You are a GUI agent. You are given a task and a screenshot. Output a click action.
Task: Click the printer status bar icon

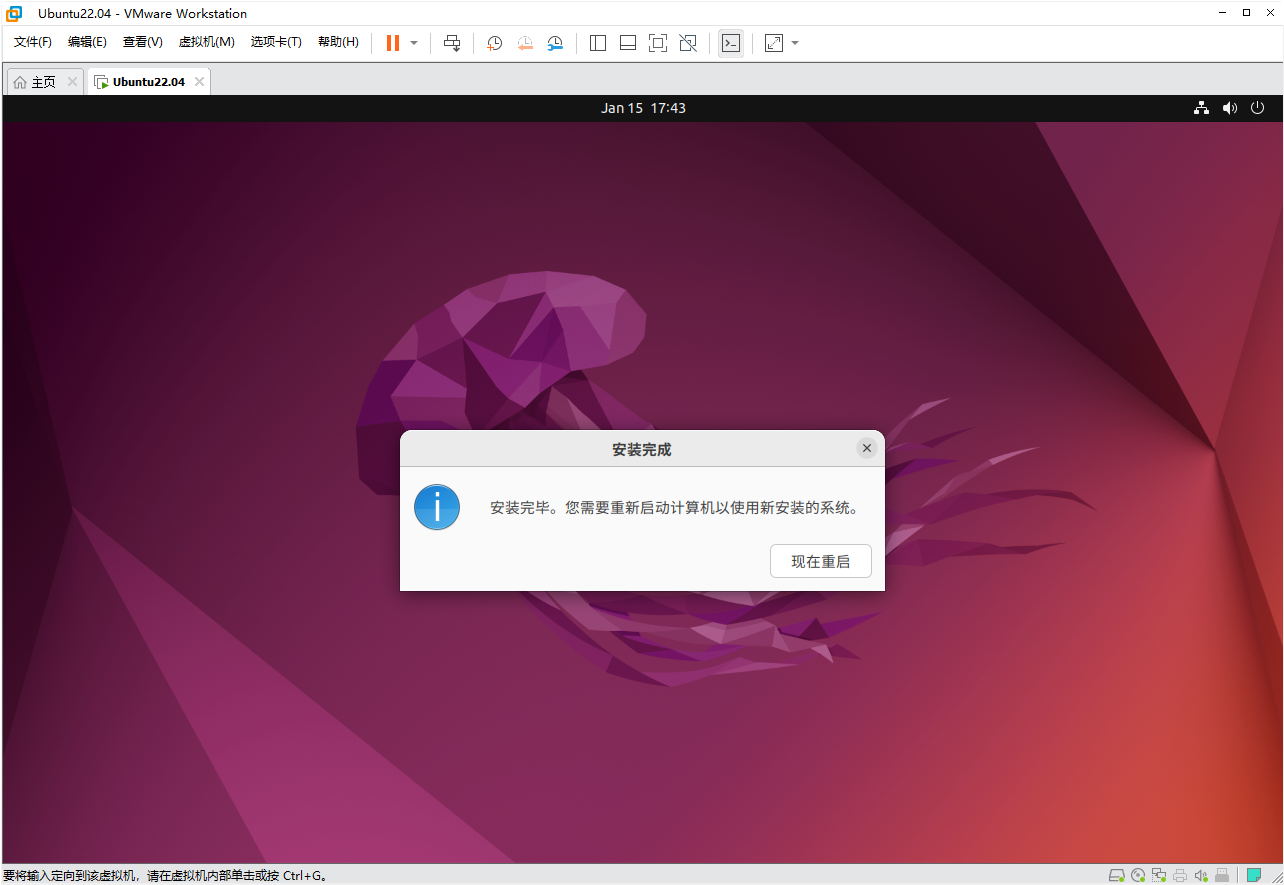(1180, 875)
